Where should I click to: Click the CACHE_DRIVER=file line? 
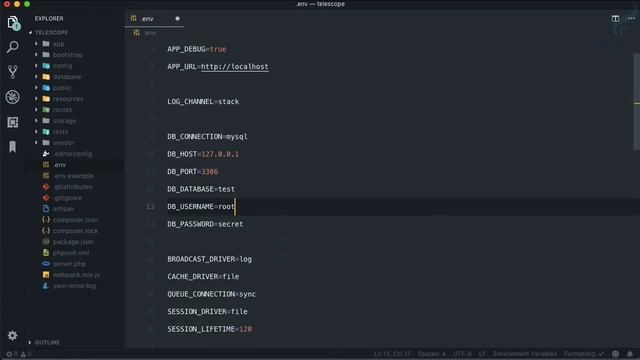(x=203, y=277)
